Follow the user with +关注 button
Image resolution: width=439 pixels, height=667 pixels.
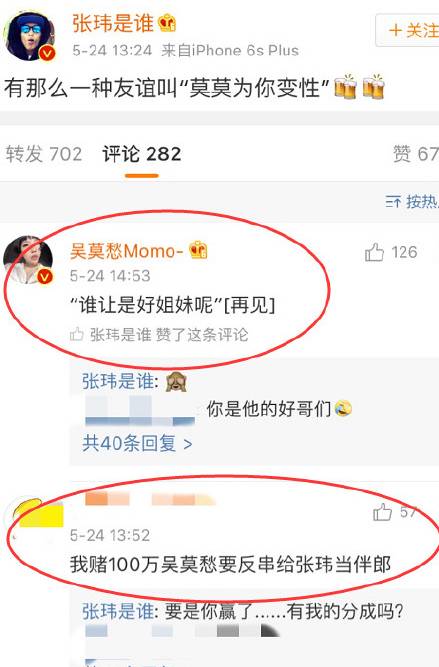pos(408,30)
